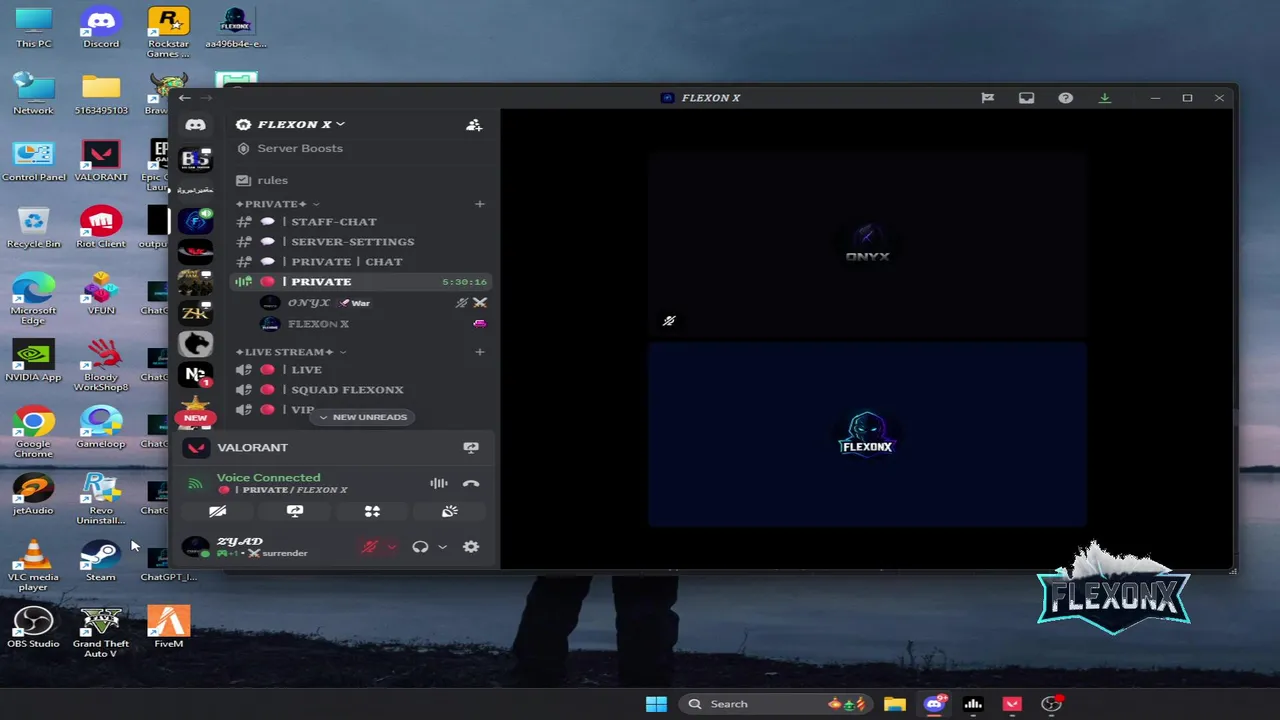Viewport: 1280px width, 720px height.
Task: Open Windows Start menu
Action: tap(656, 704)
